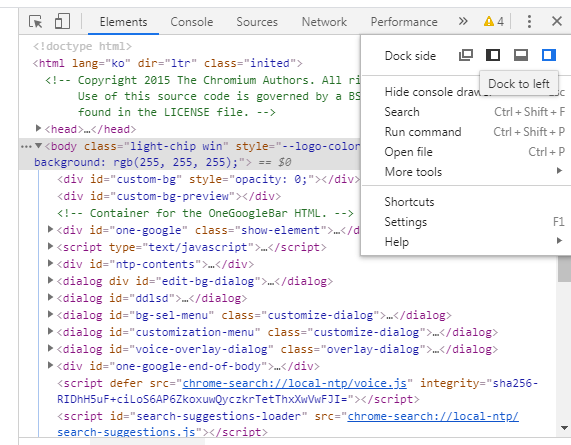This screenshot has height=445, width=571.
Task: Expand the bg-sel-menu dialog node
Action: click(x=51, y=314)
